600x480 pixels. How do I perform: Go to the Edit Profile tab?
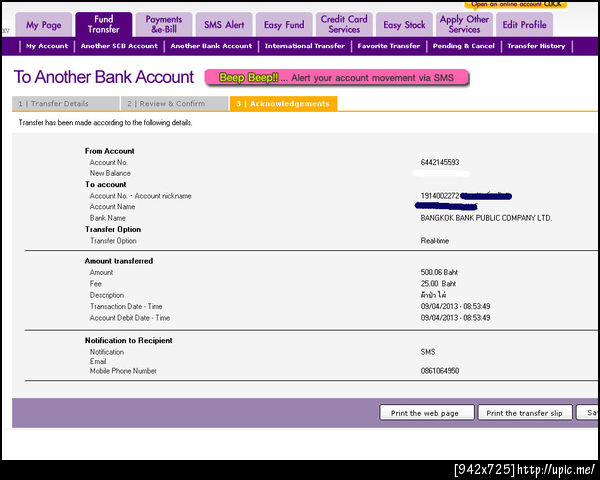point(525,25)
